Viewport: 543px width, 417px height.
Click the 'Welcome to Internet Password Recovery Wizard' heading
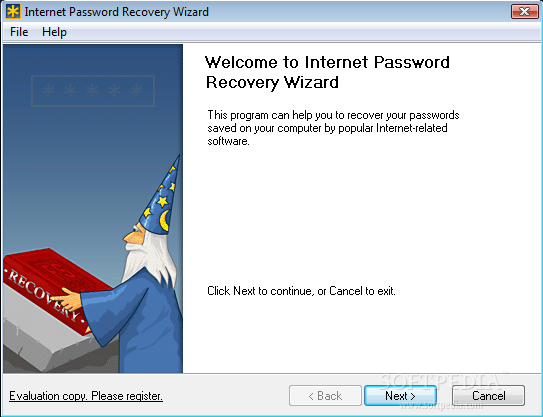click(327, 72)
